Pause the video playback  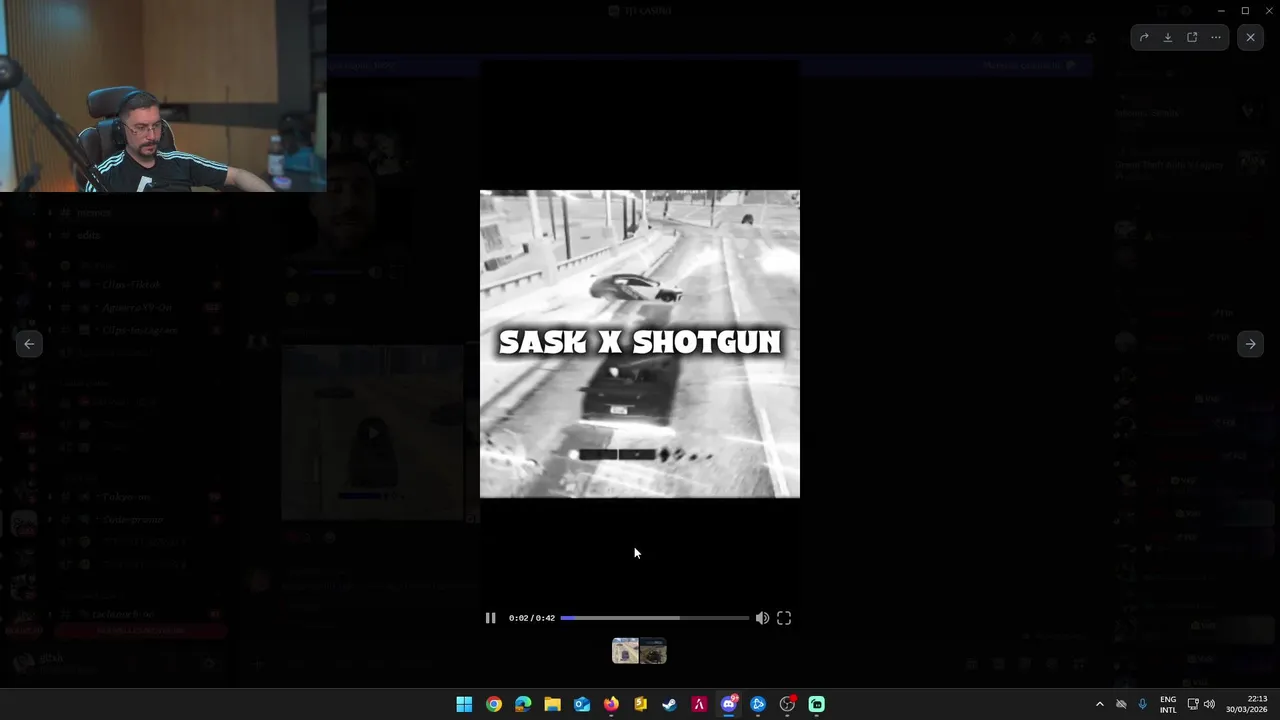point(490,618)
